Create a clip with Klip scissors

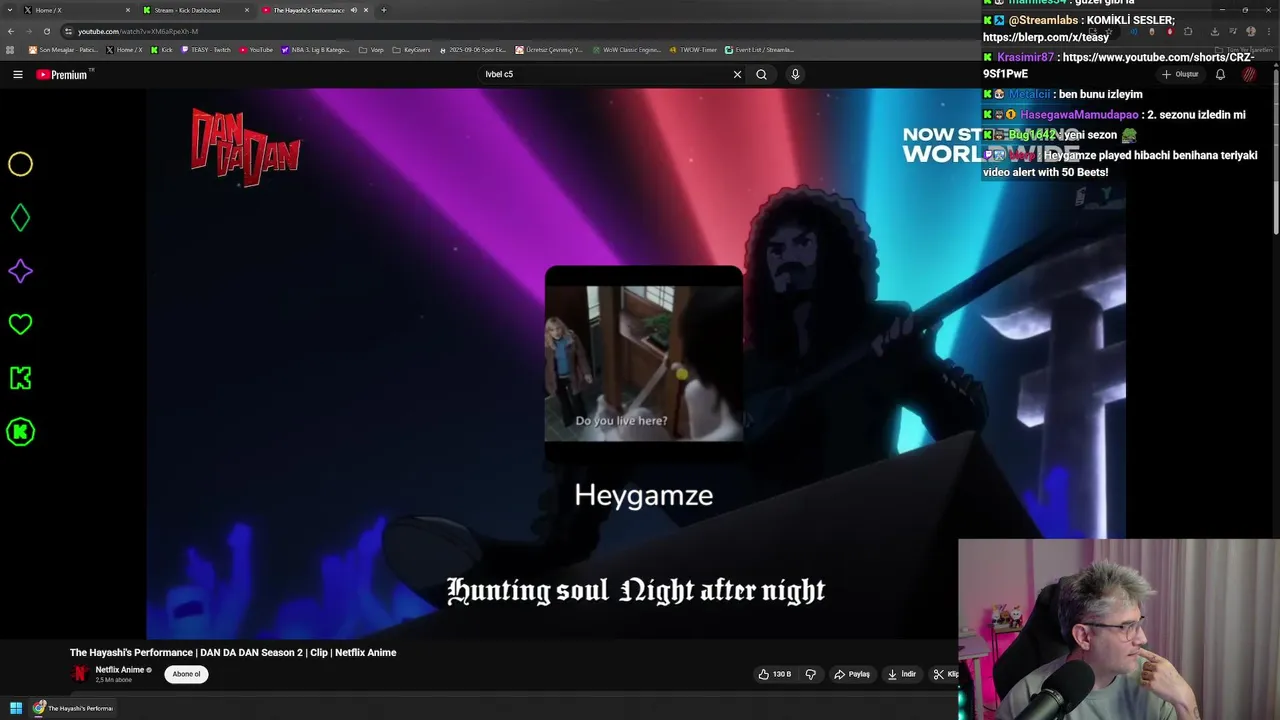click(945, 674)
